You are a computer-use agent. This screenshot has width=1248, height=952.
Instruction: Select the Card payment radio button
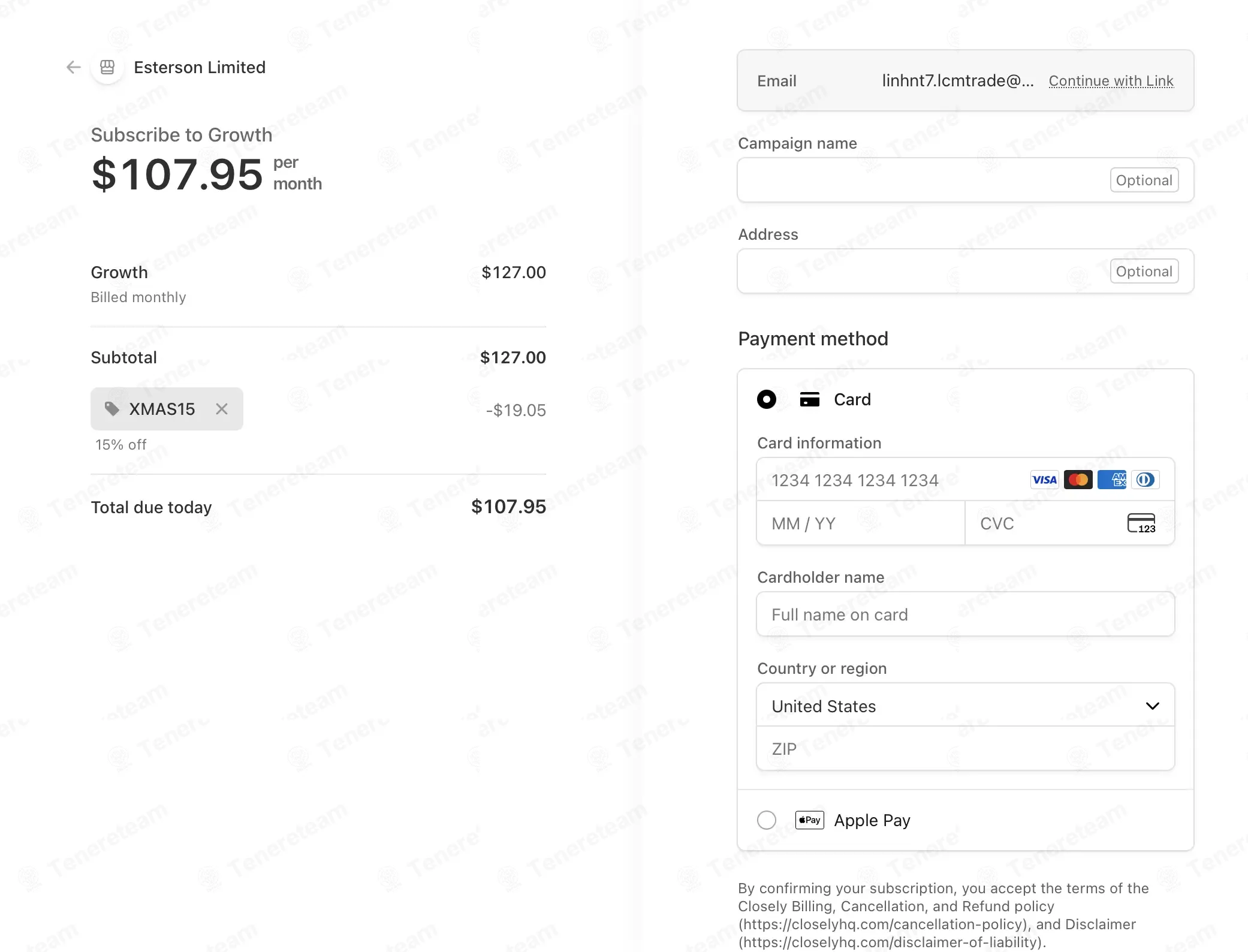click(767, 399)
